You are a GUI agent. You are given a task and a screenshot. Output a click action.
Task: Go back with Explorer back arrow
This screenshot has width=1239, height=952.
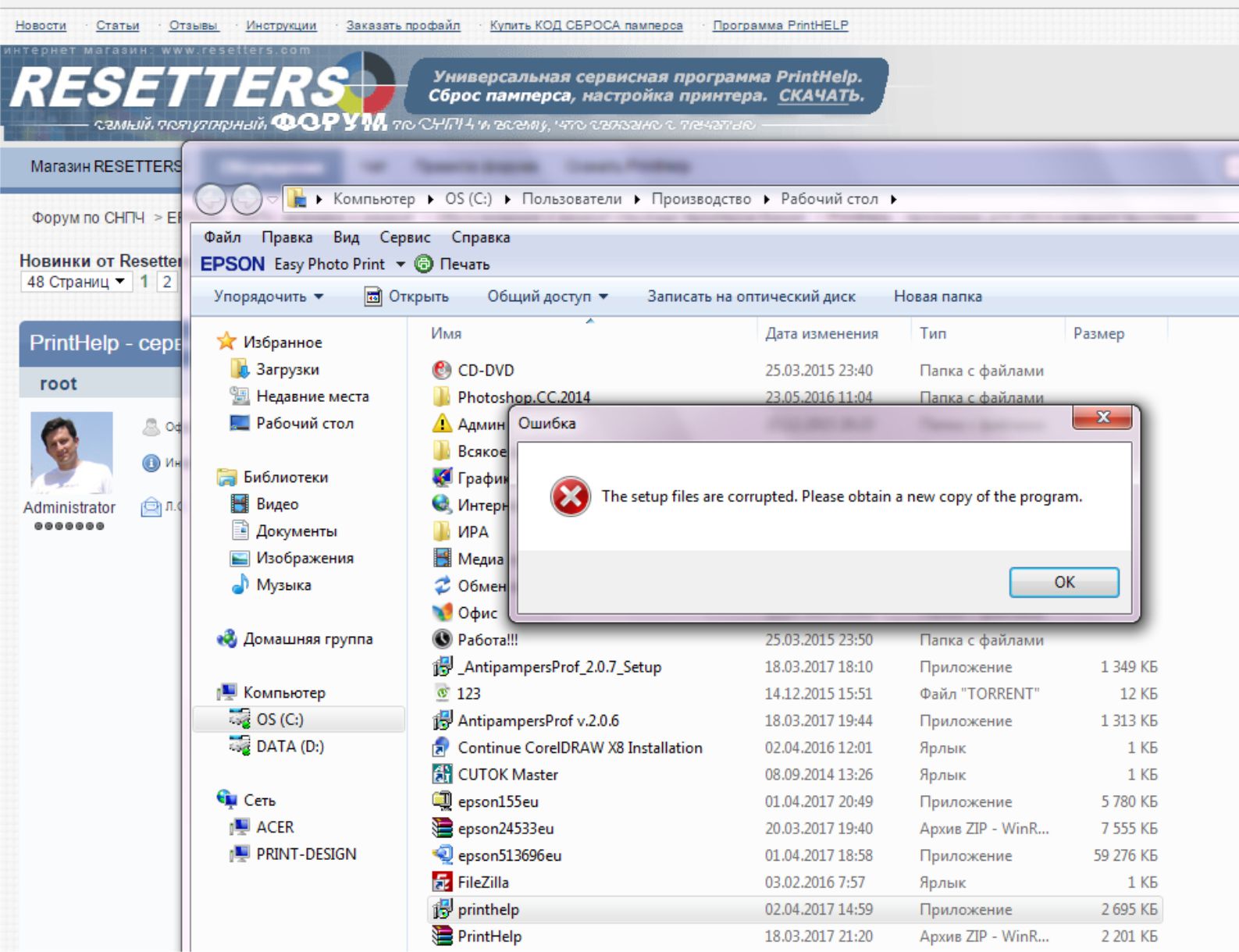tap(211, 200)
